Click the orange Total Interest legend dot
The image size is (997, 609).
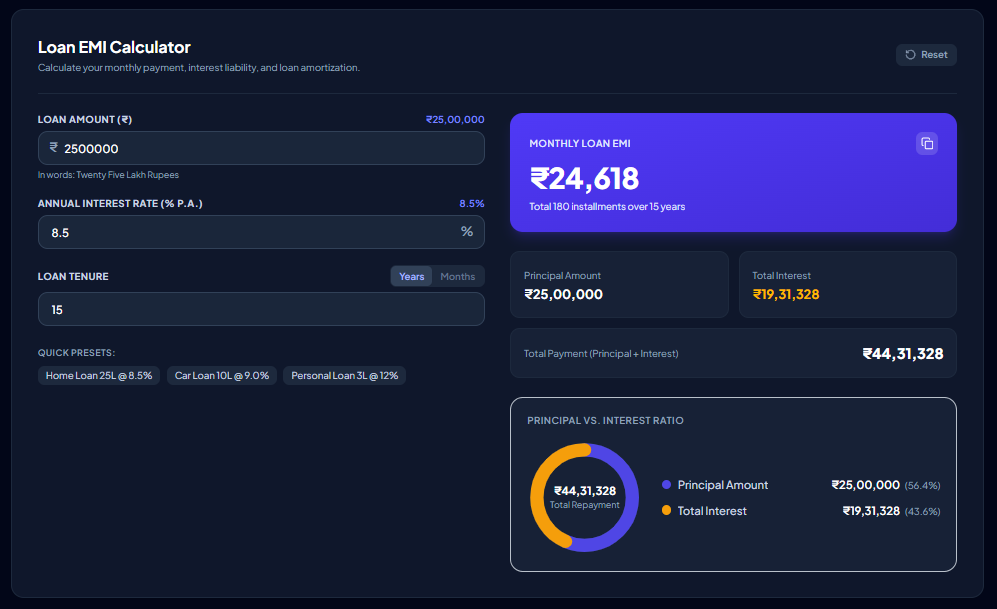point(666,510)
